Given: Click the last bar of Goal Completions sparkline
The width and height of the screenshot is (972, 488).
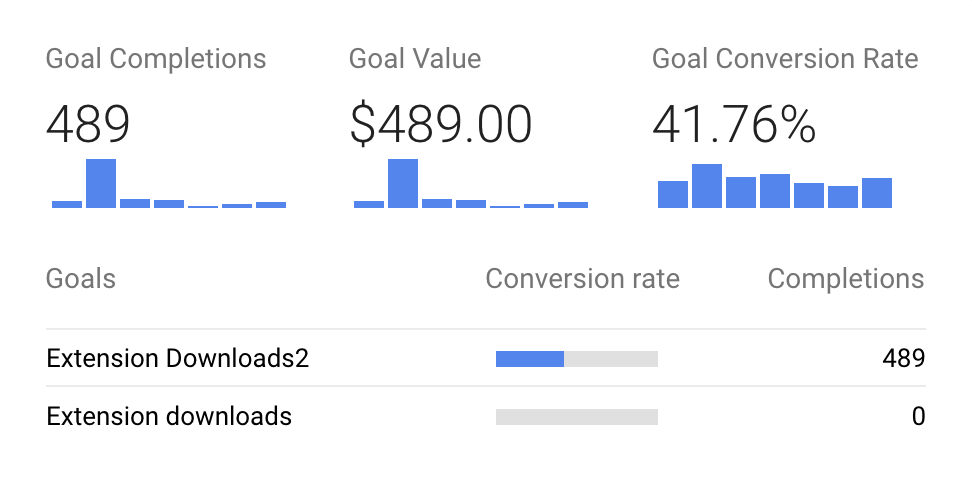Looking at the screenshot, I should [271, 205].
